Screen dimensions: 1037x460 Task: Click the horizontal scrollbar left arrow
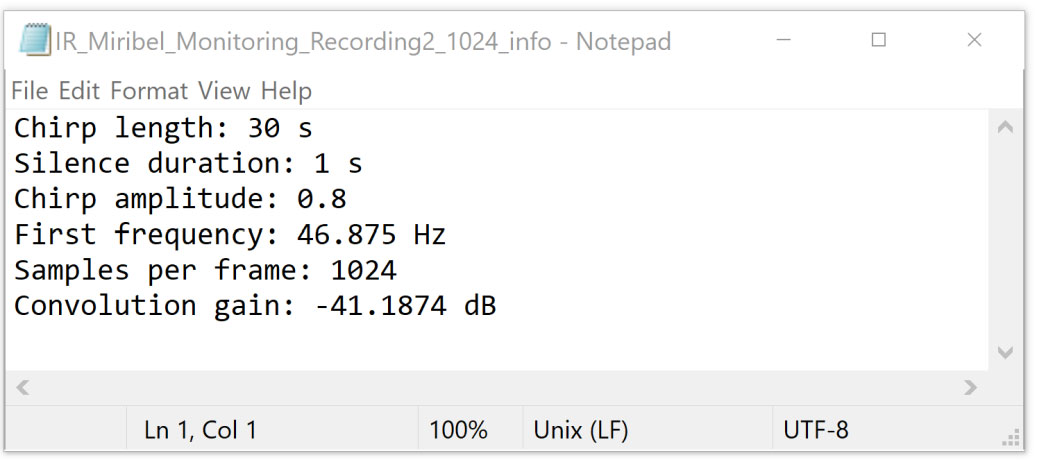click(23, 388)
